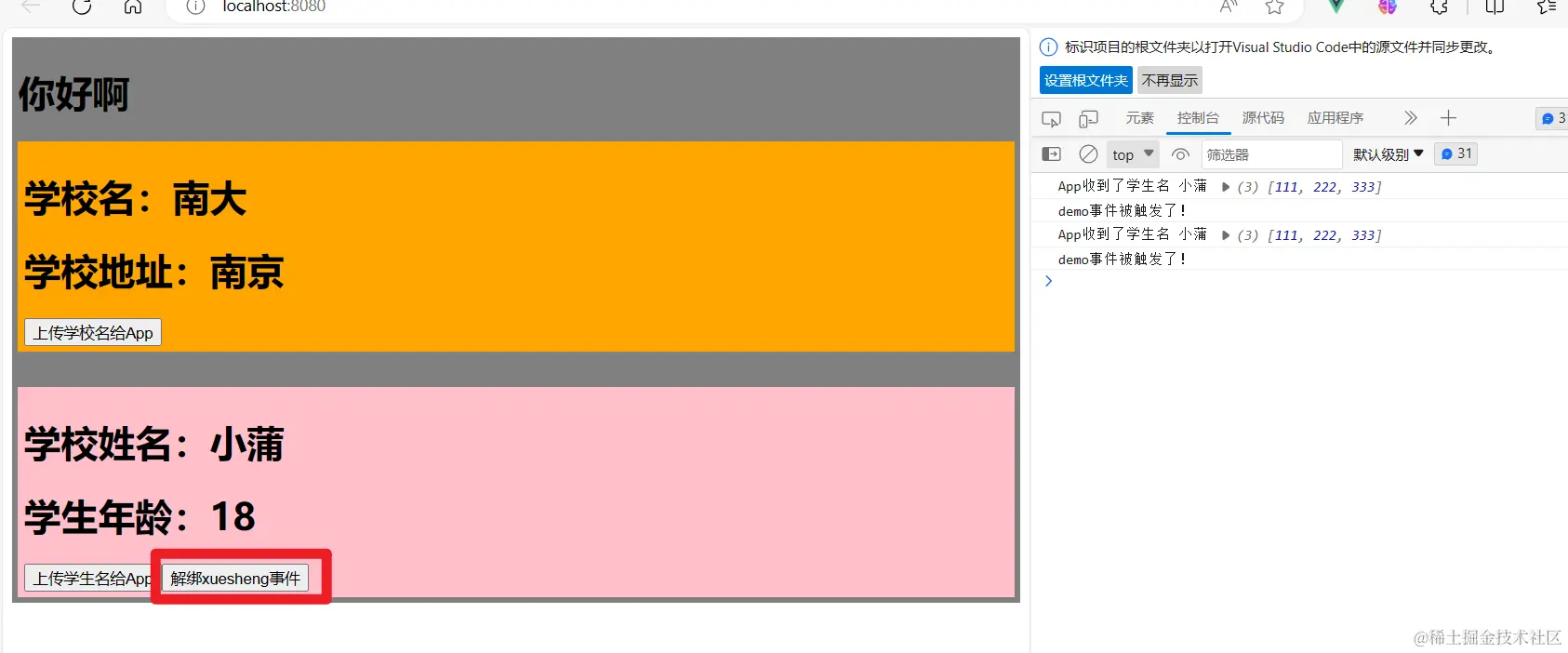The image size is (1568, 653).
Task: Click the '学校名：南大' text
Action: [x=136, y=199]
